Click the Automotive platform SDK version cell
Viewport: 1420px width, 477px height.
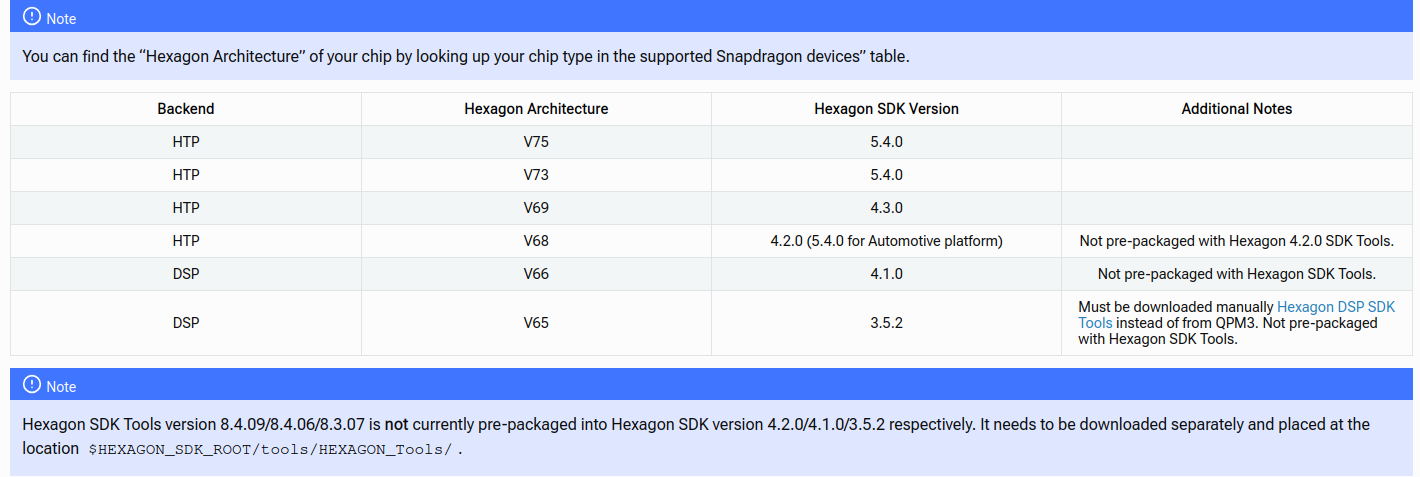click(x=886, y=241)
